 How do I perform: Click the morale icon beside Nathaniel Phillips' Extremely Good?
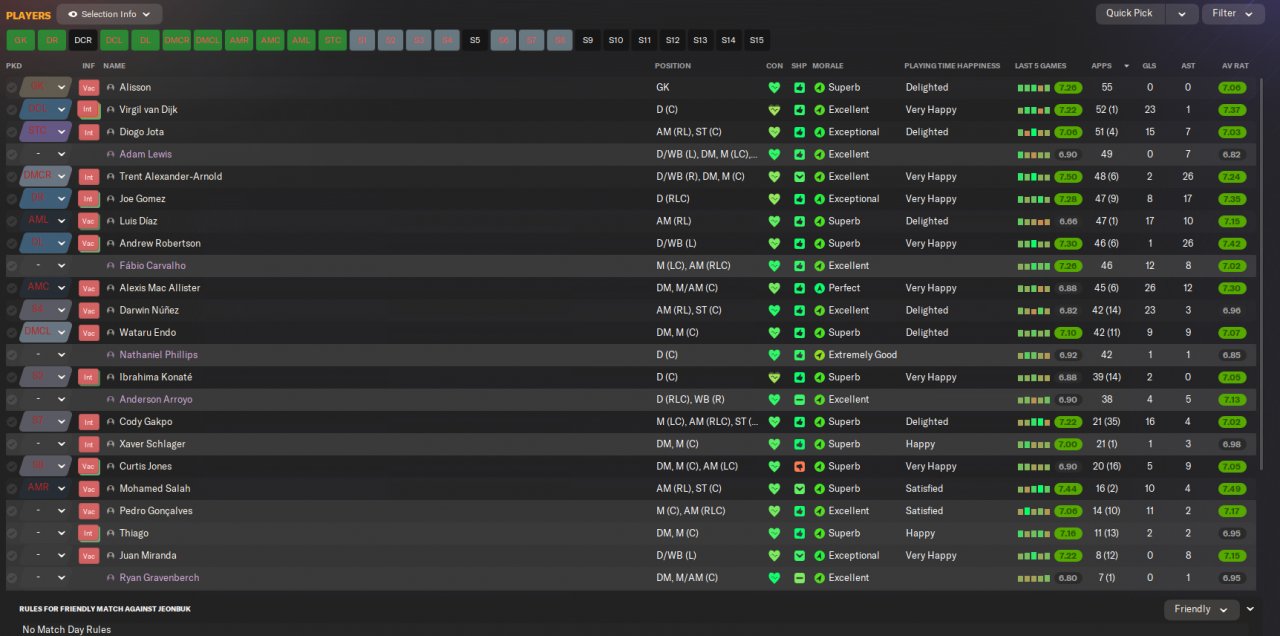pyautogui.click(x=819, y=355)
